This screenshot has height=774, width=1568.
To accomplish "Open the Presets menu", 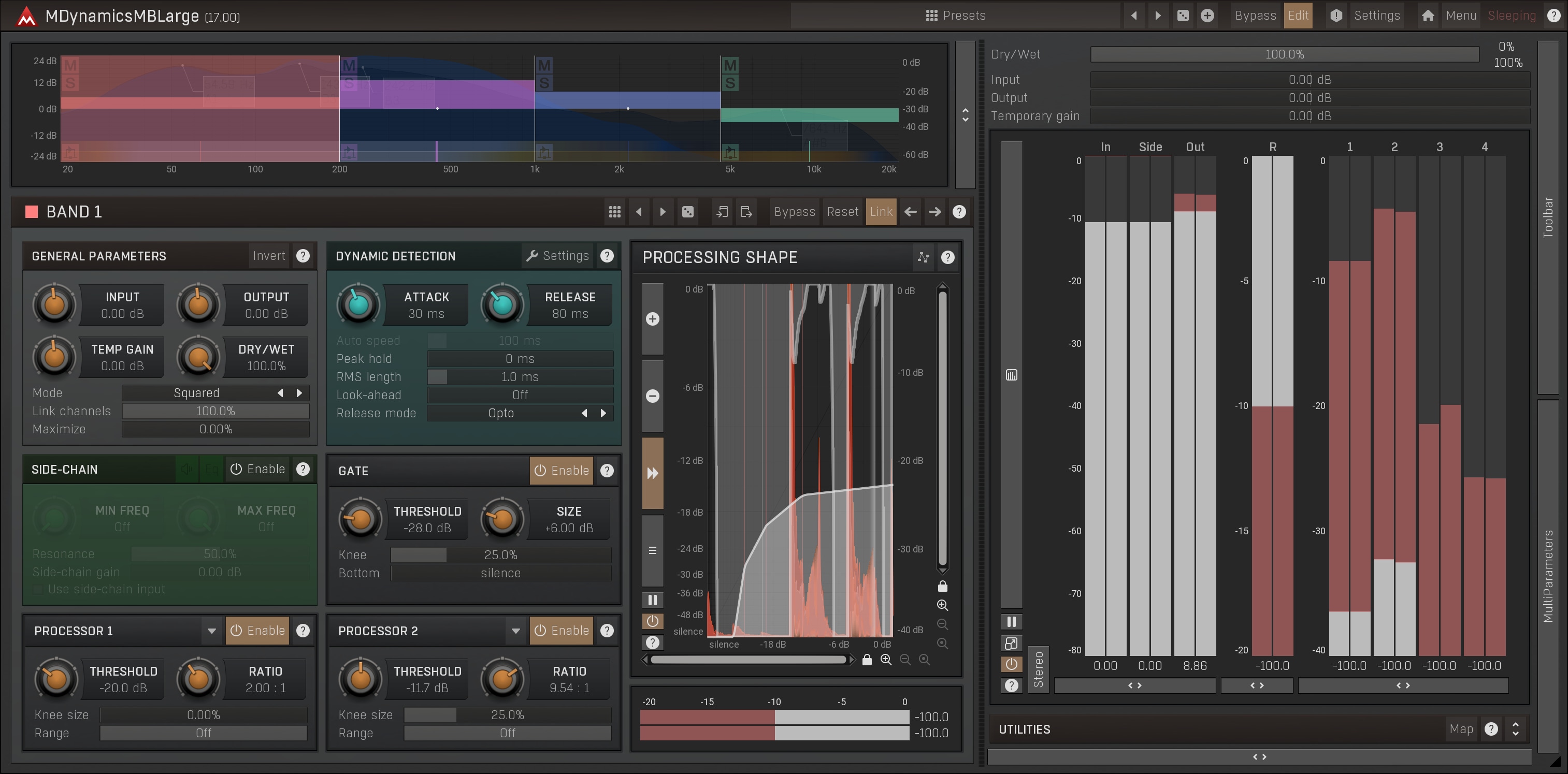I will click(955, 16).
